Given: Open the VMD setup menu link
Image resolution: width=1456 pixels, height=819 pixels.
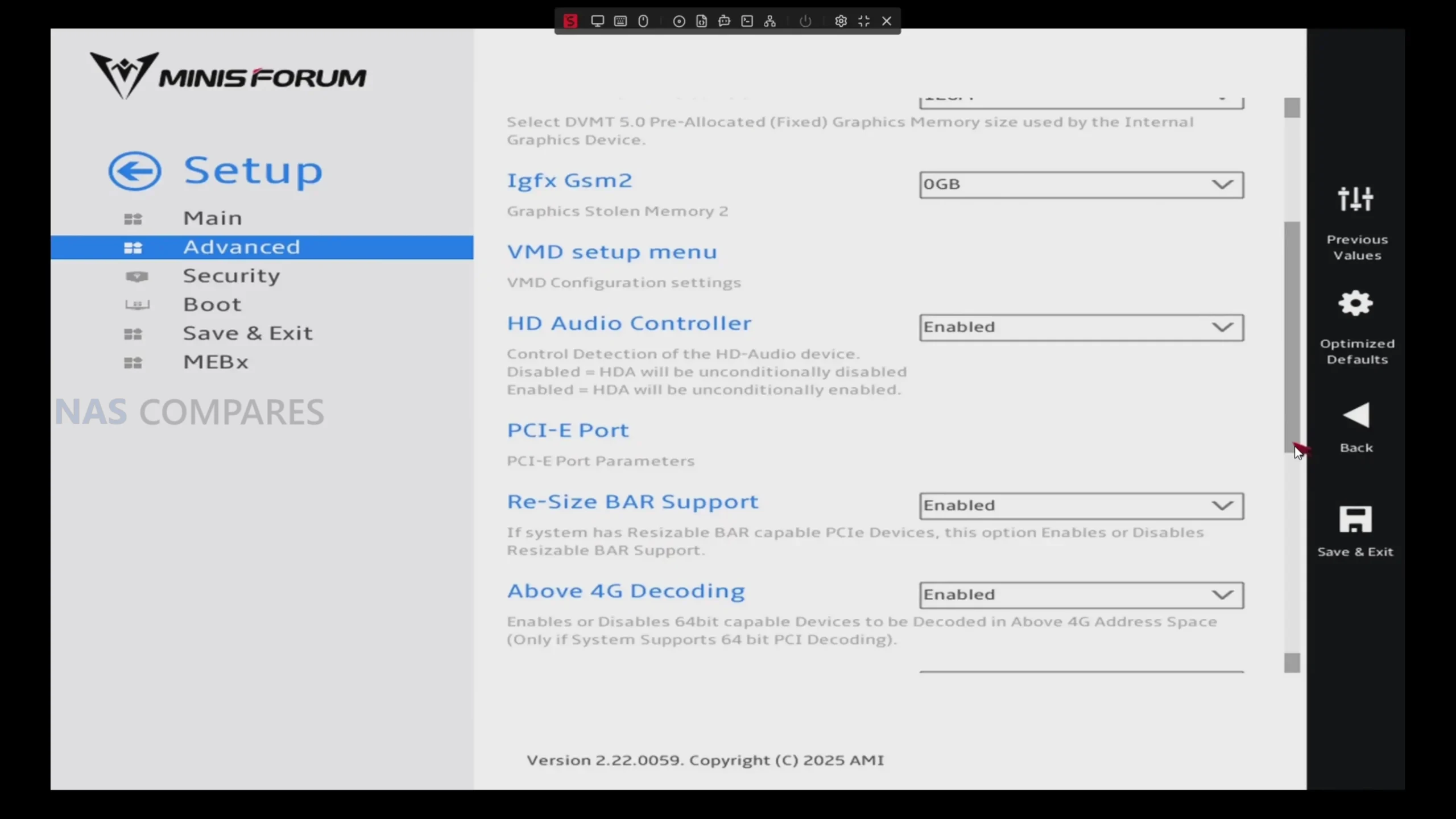Looking at the screenshot, I should click(x=612, y=252).
